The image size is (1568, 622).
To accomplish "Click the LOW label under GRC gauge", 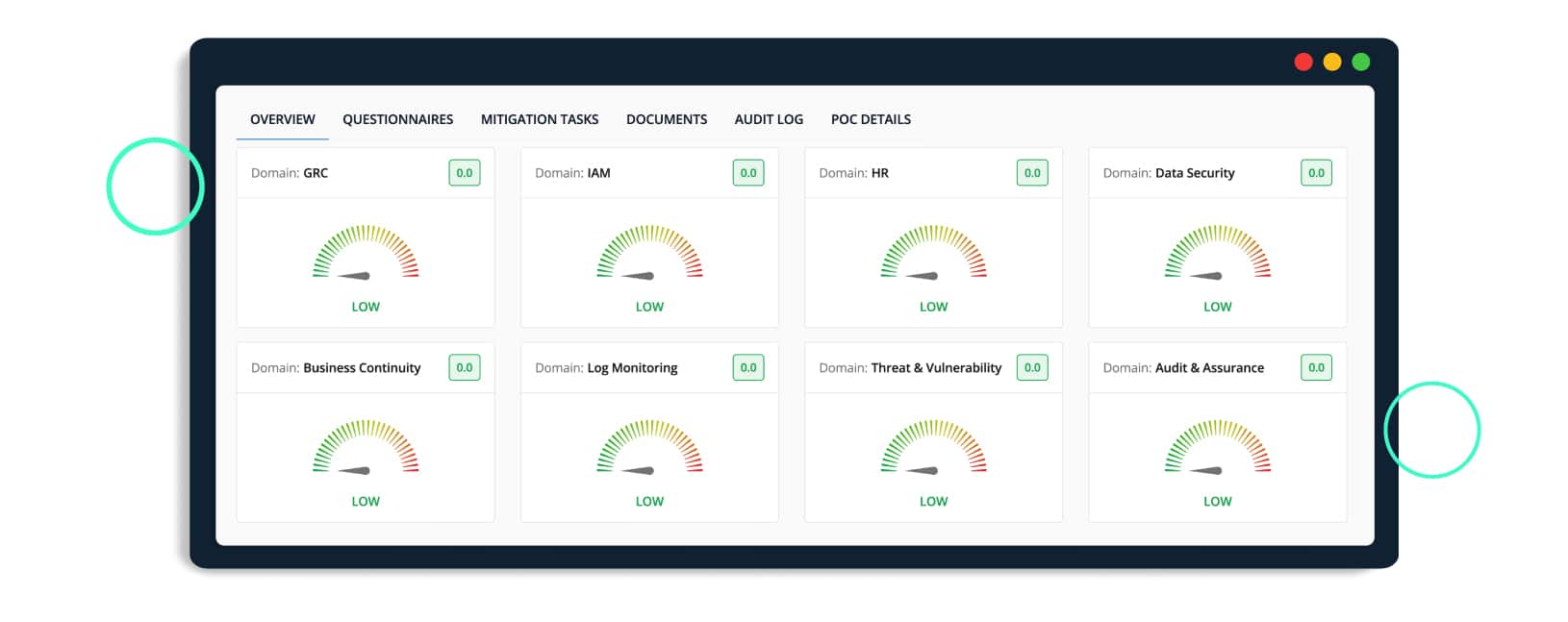I will (366, 307).
